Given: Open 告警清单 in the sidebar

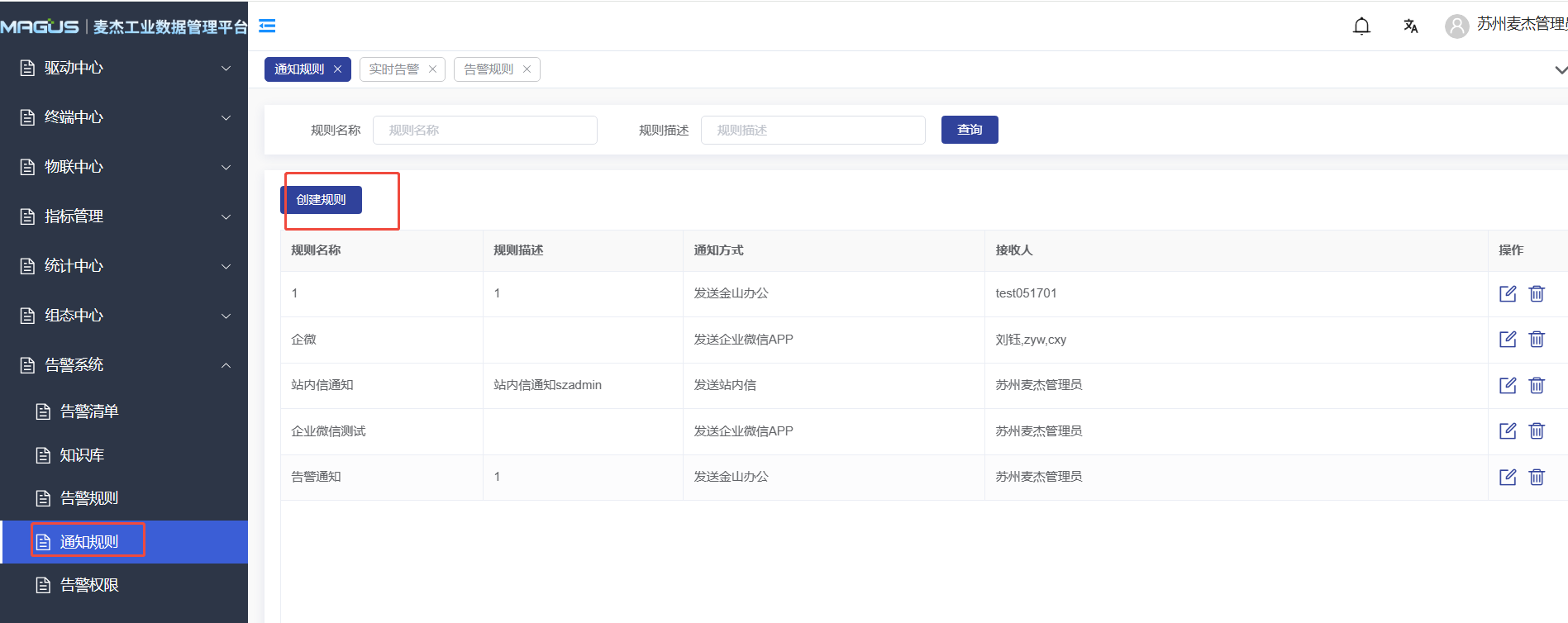Looking at the screenshot, I should coord(89,411).
